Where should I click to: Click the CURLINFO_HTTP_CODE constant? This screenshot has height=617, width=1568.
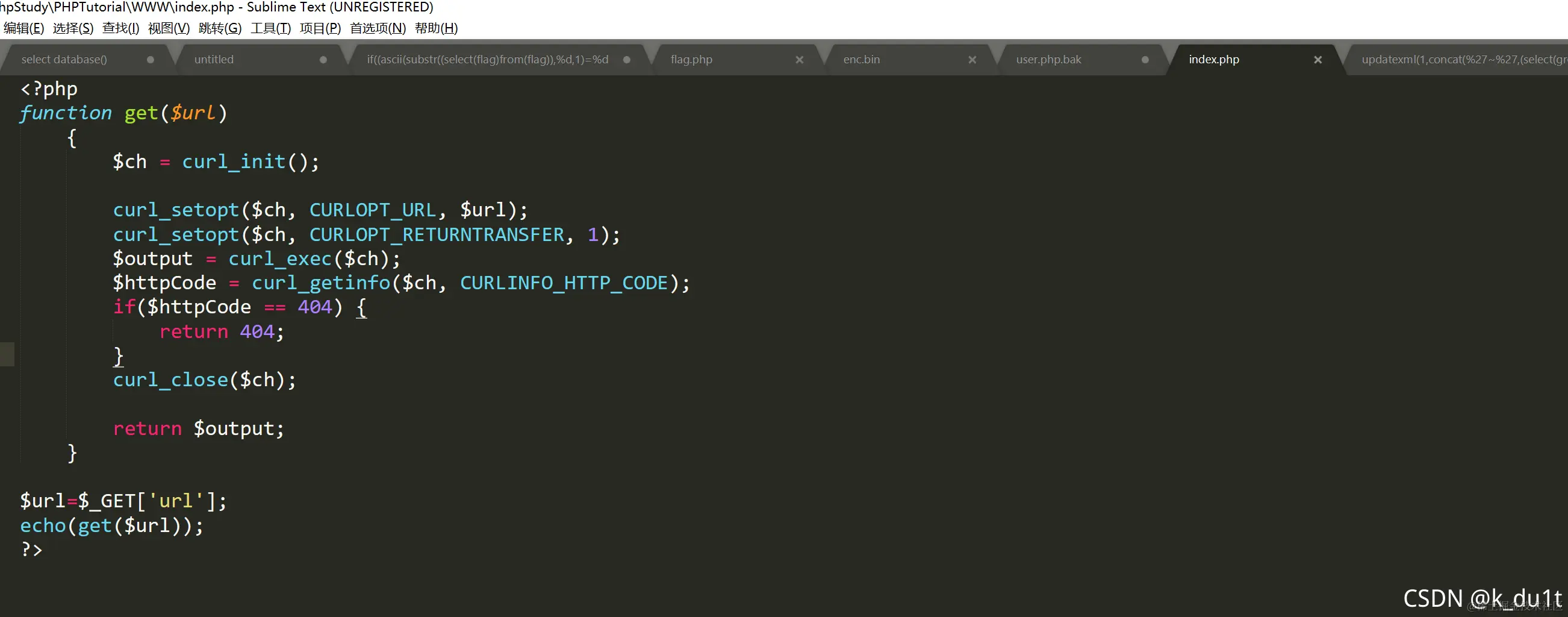564,283
